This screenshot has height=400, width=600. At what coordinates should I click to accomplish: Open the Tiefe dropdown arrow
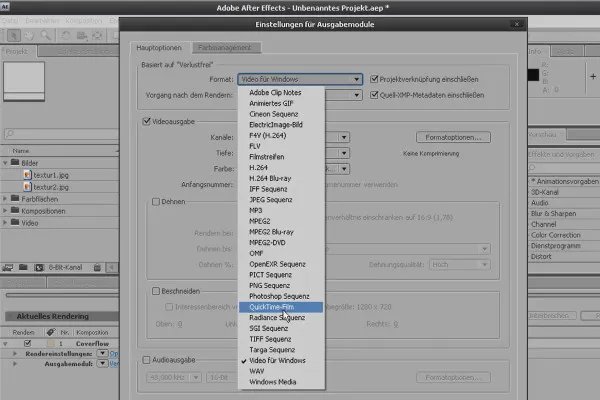point(344,153)
